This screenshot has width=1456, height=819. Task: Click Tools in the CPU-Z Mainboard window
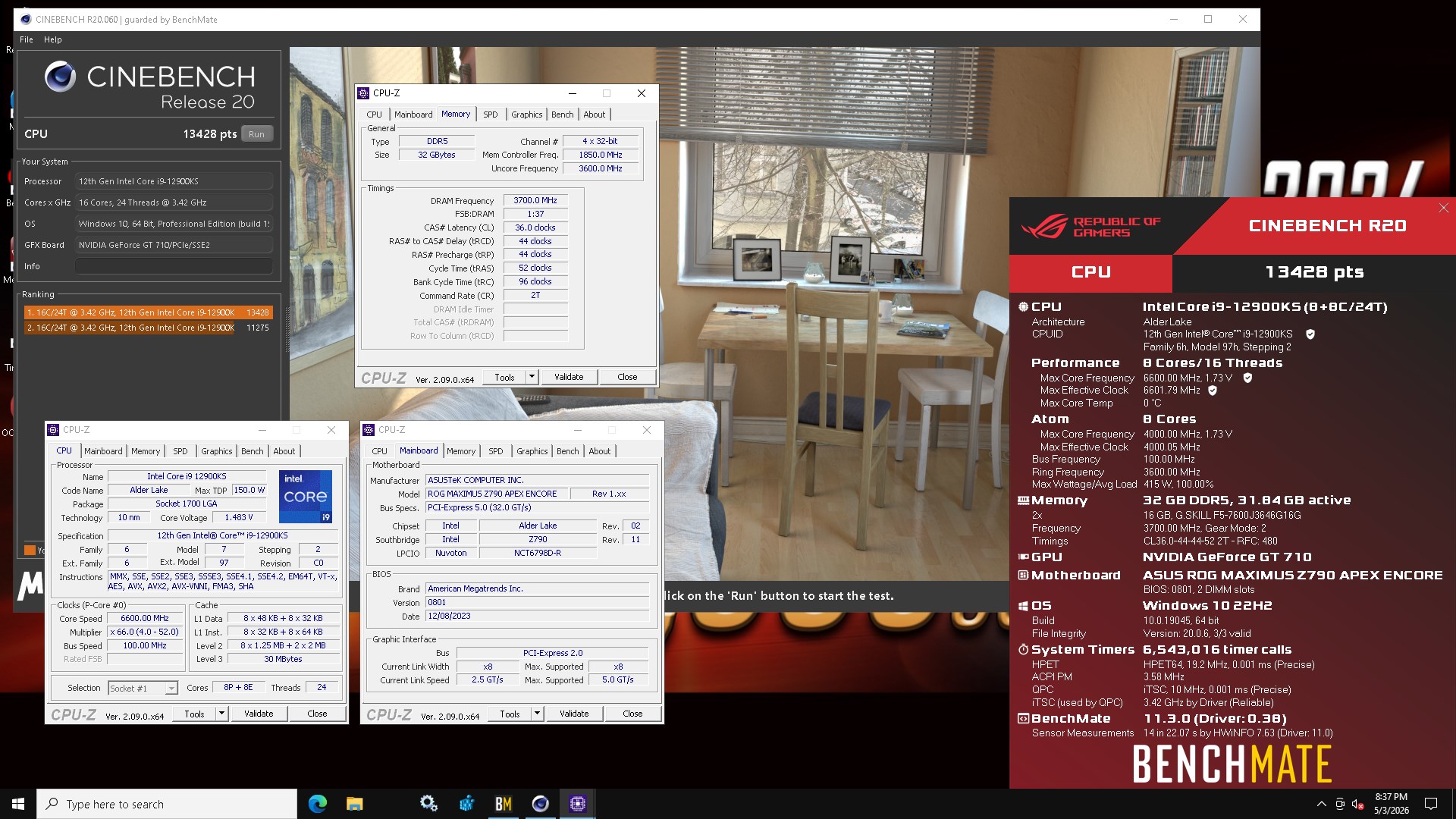point(510,714)
